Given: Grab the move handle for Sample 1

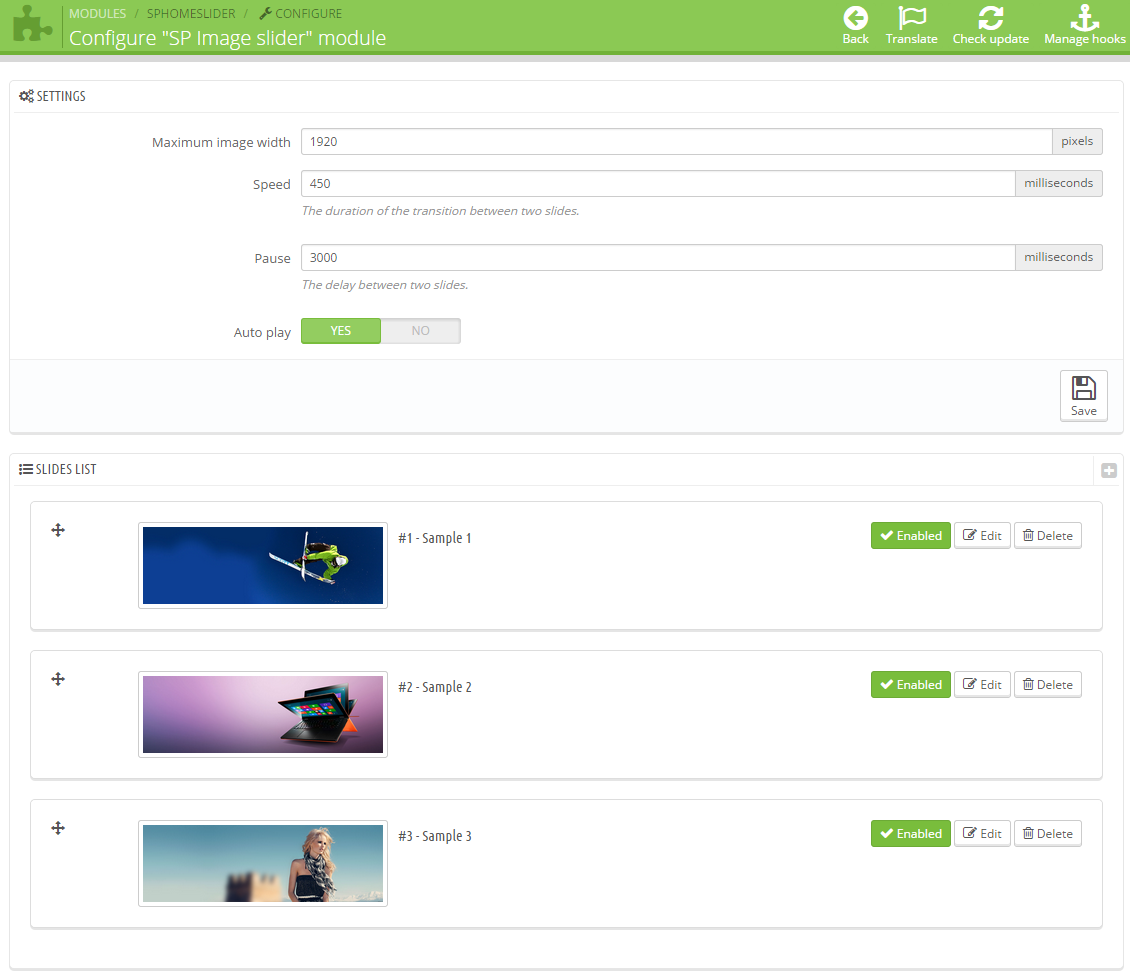Looking at the screenshot, I should [58, 530].
